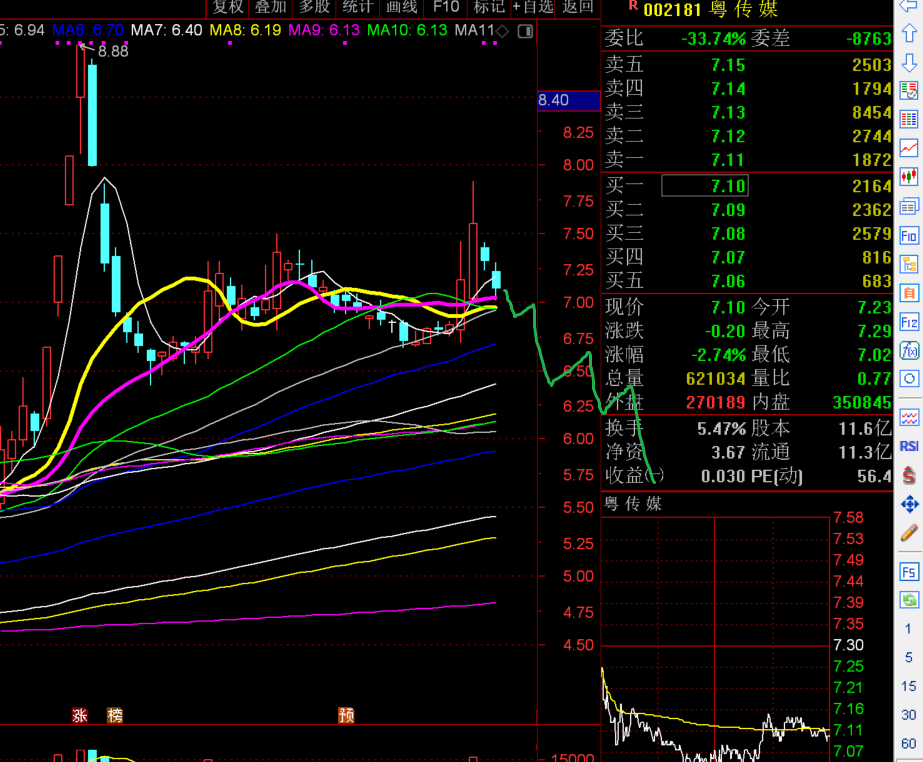Click the 外盘 value 270189
This screenshot has height=762, width=923.
click(x=715, y=403)
